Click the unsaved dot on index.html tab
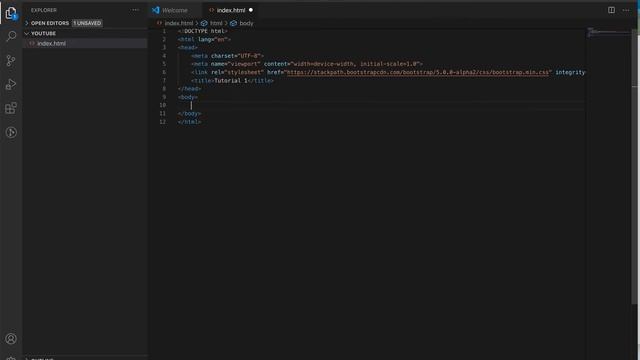The height and width of the screenshot is (360, 640). pos(251,10)
